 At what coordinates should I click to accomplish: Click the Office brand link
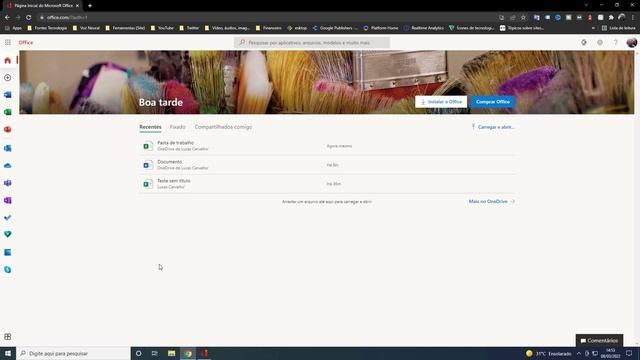click(26, 42)
